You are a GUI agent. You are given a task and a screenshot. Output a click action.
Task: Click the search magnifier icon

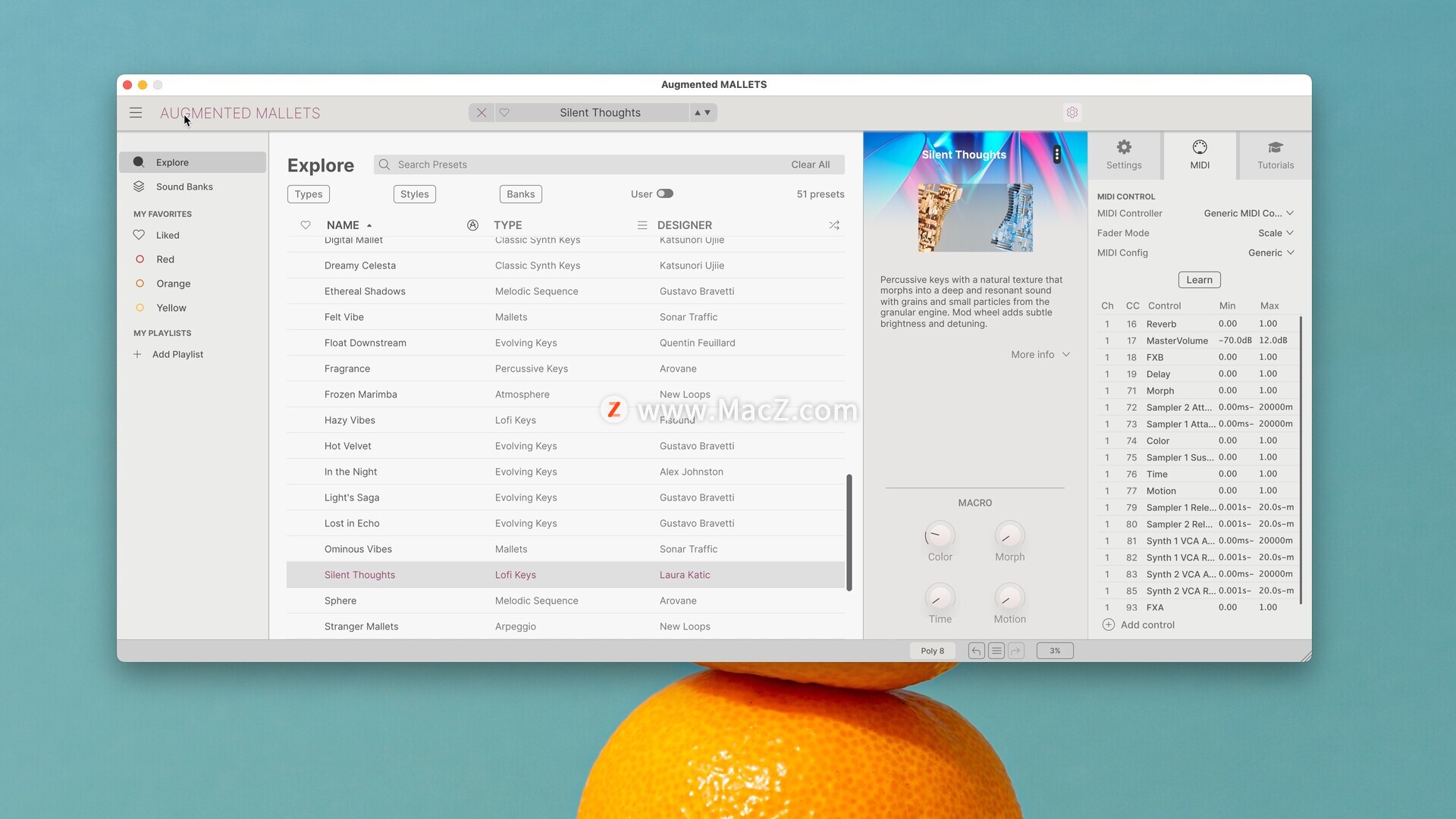(384, 165)
